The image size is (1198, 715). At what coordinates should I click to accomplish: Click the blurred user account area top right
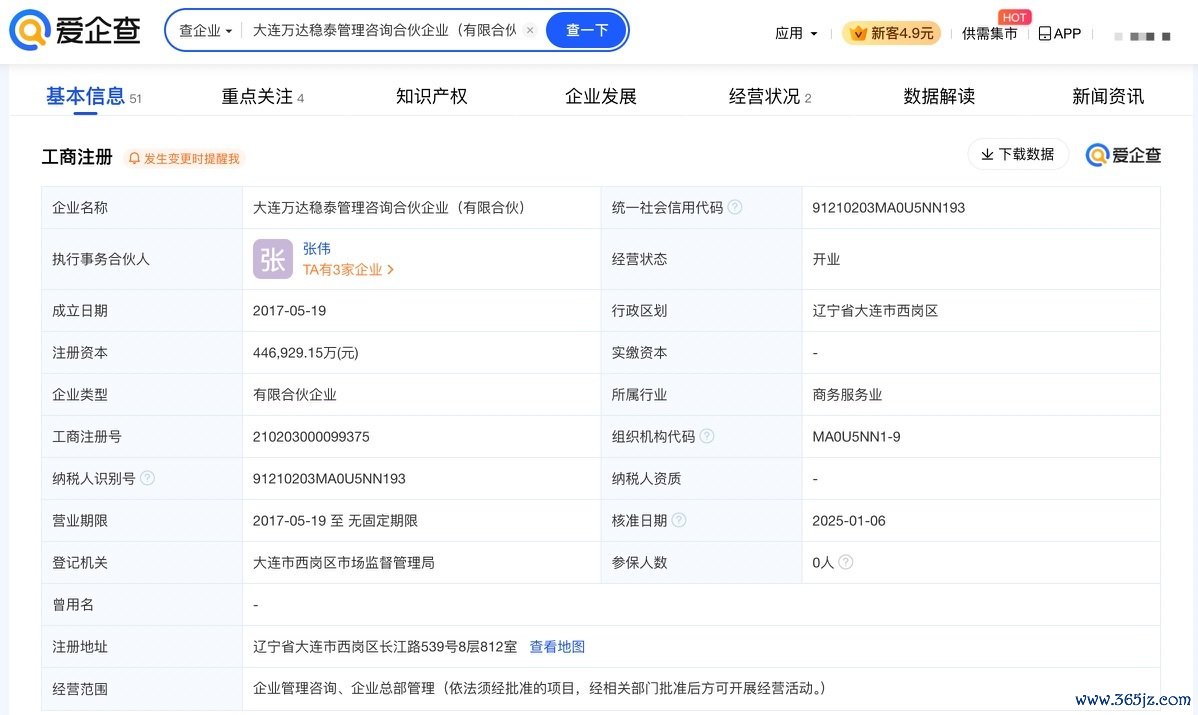1142,36
